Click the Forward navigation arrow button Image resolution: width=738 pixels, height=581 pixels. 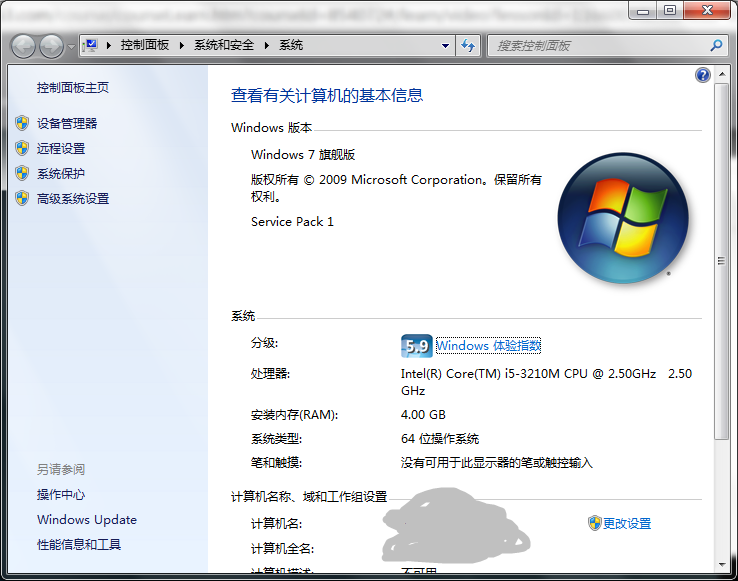click(x=51, y=46)
